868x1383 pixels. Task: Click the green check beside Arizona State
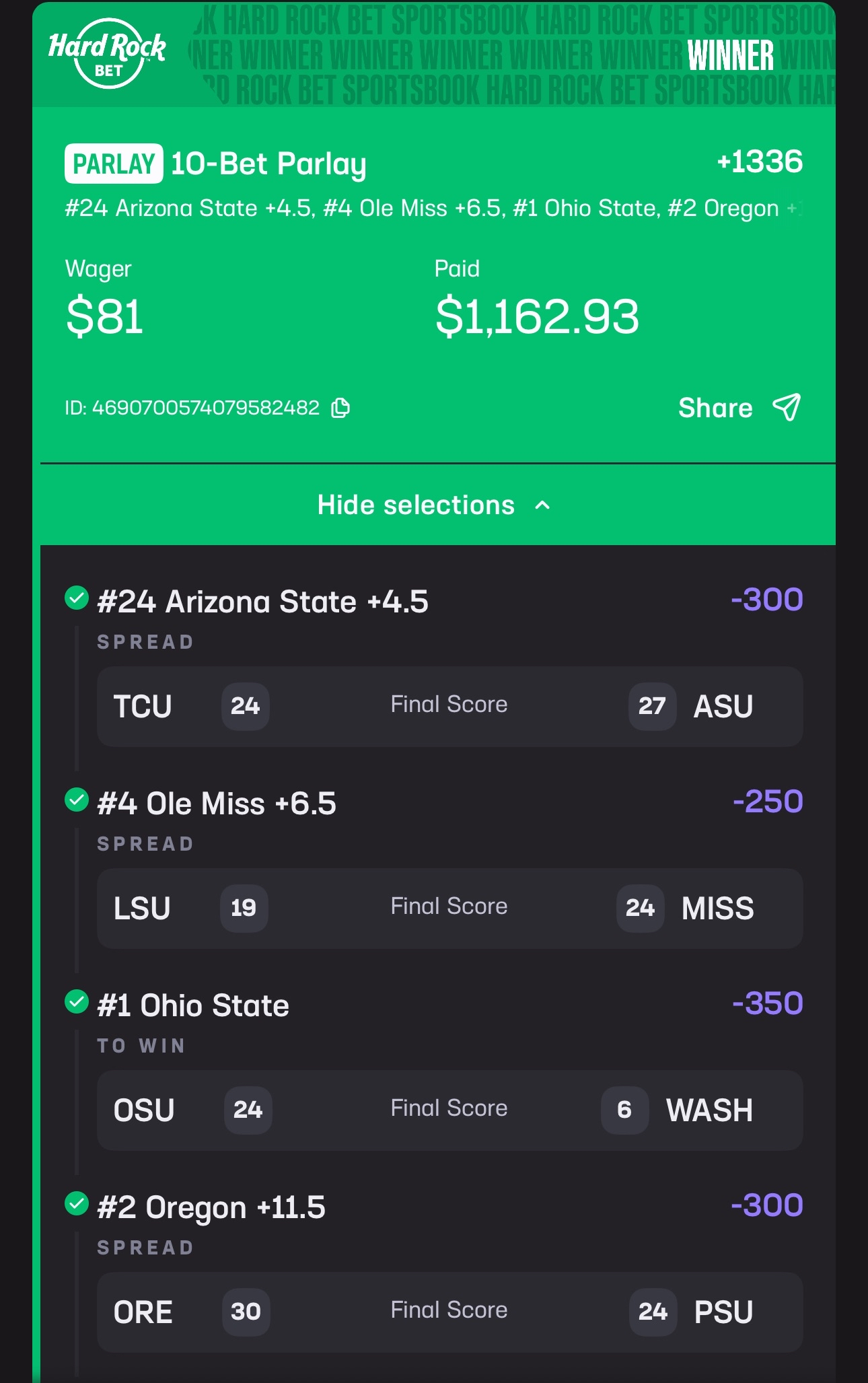tap(77, 598)
